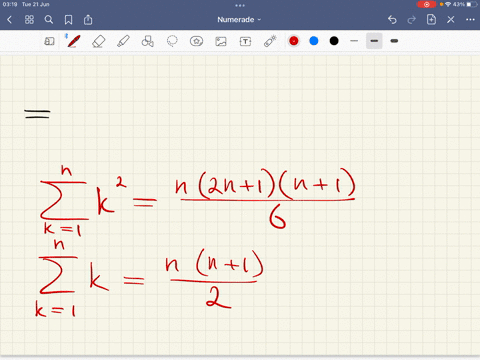Select the Eraser tool
This screenshot has width=480, height=360.
98,41
